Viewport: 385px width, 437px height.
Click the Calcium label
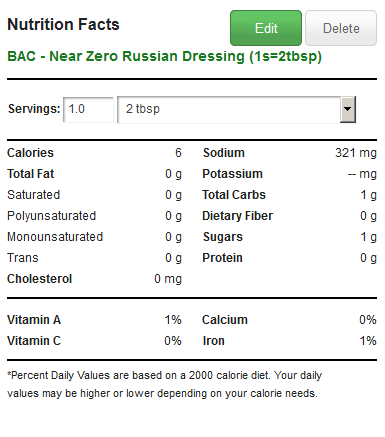pyautogui.click(x=225, y=320)
